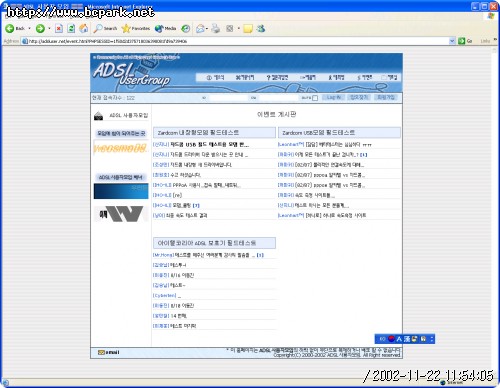Click the Print icon in the toolbar

[x=216, y=29]
